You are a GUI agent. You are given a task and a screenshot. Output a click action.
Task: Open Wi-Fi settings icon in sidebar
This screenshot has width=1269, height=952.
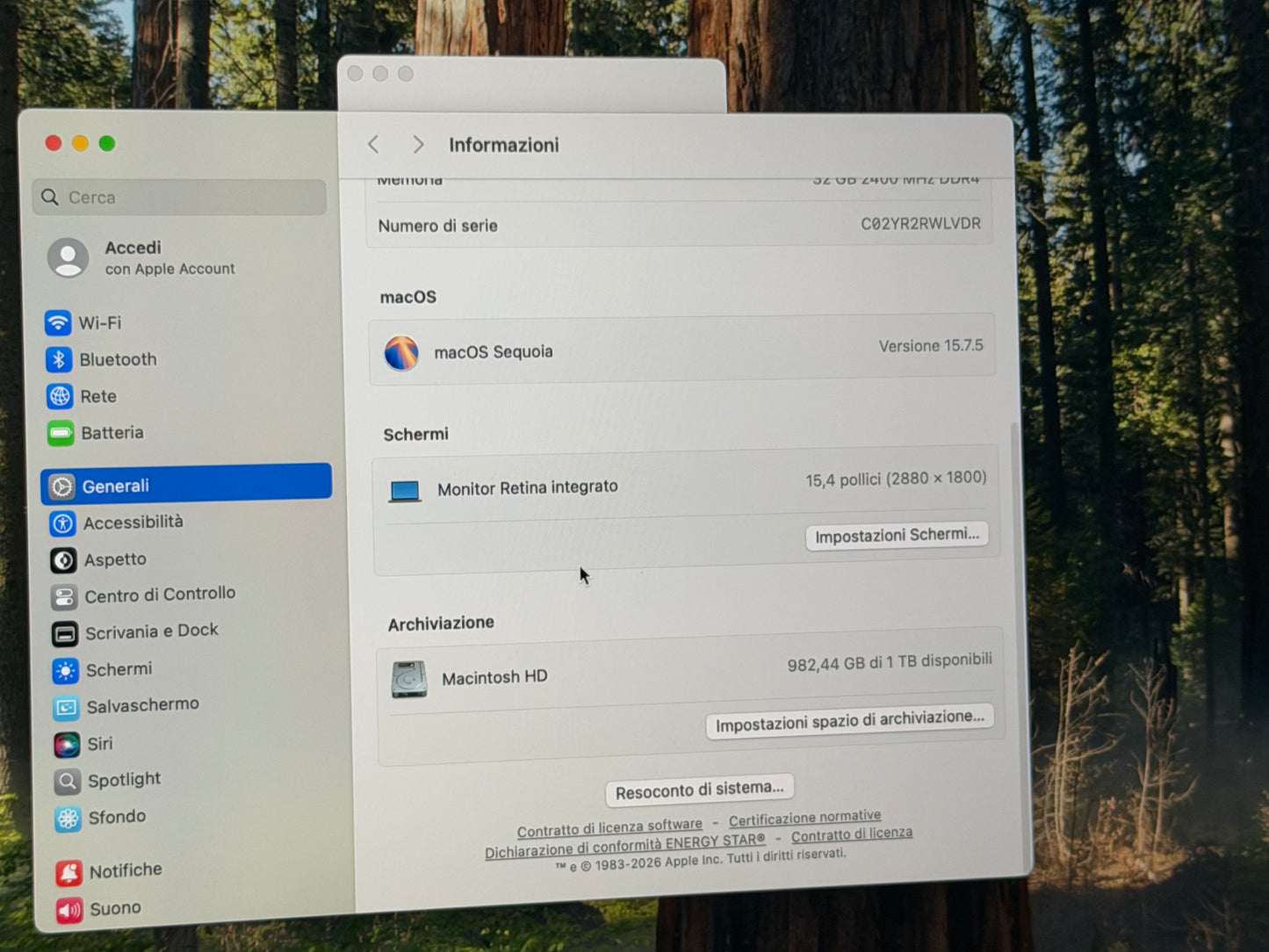(x=58, y=322)
